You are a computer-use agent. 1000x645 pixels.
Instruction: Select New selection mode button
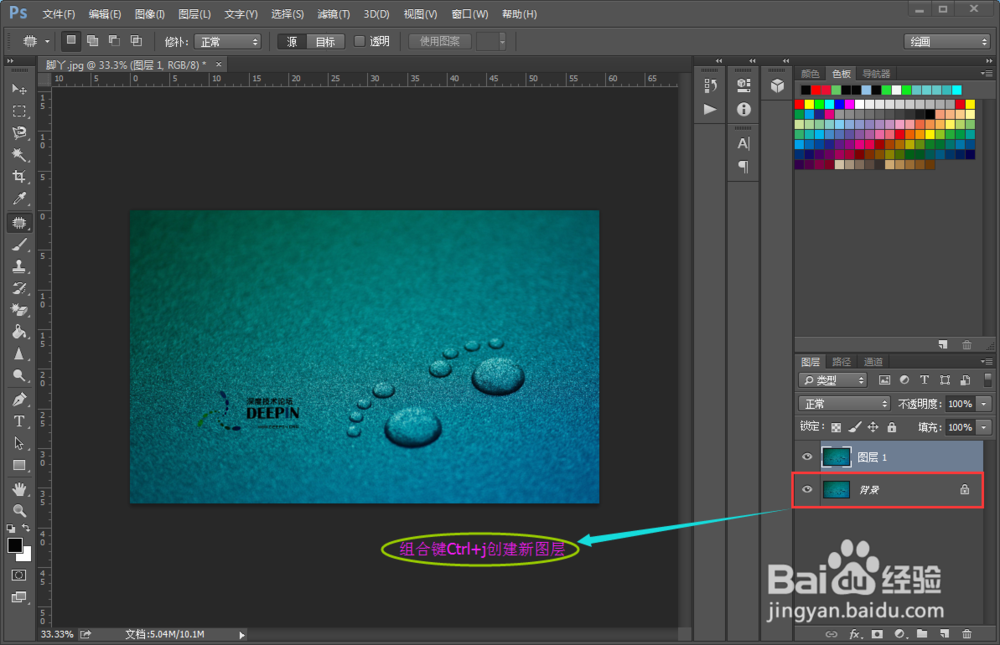click(x=71, y=41)
